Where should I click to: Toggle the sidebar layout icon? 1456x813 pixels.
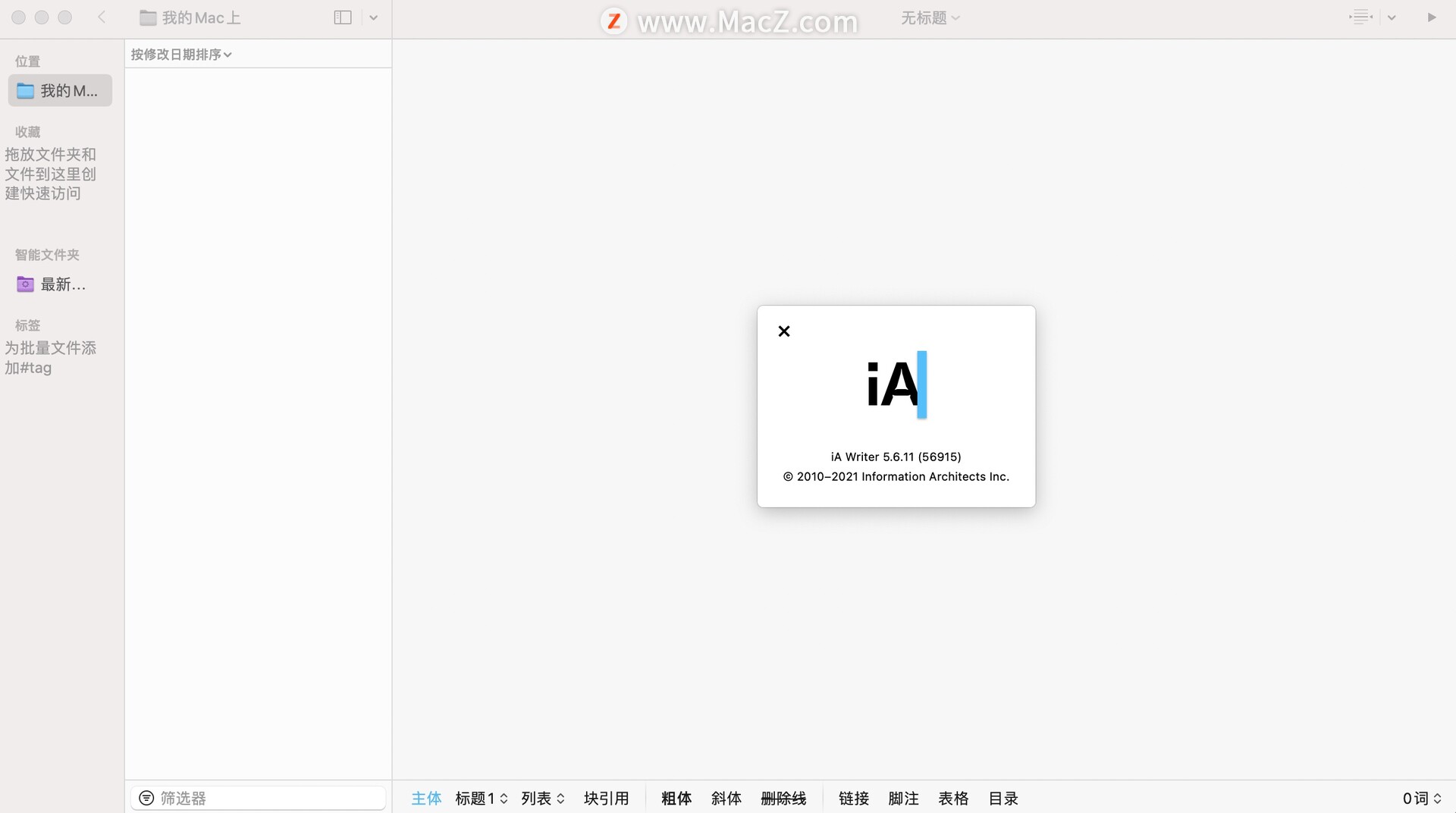pos(343,17)
